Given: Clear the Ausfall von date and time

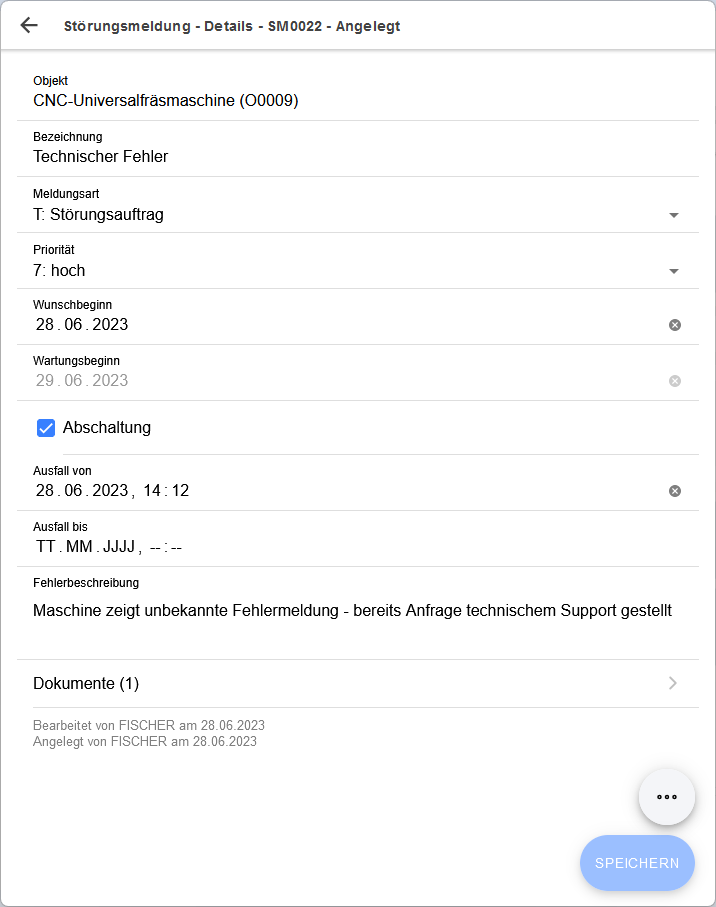Looking at the screenshot, I should [x=675, y=491].
